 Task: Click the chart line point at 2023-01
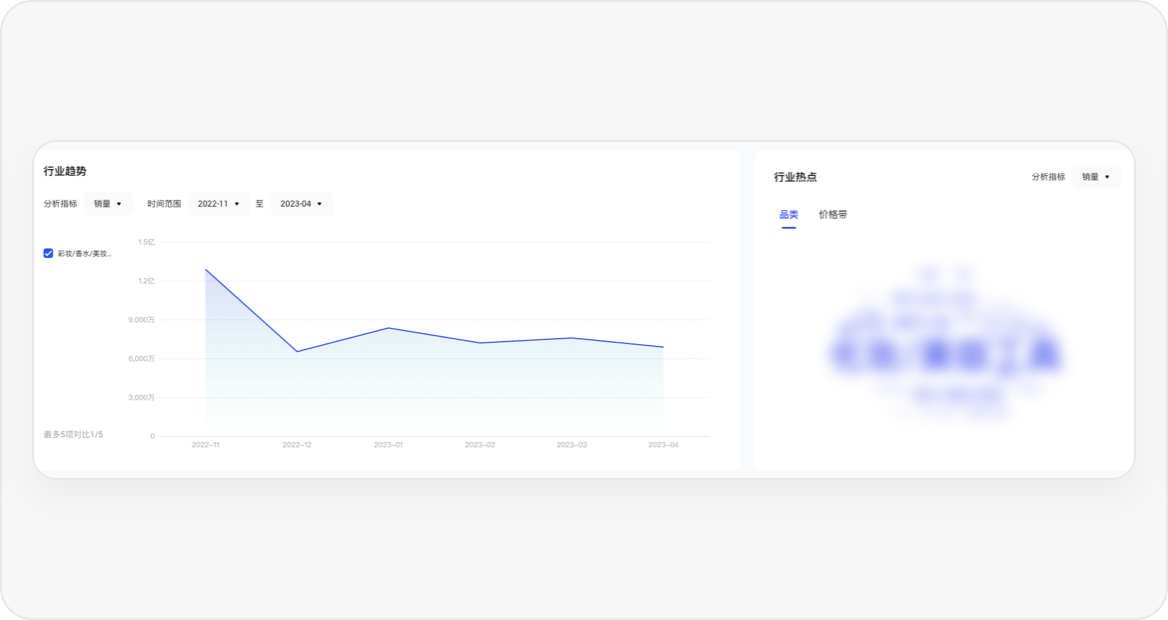click(x=388, y=328)
